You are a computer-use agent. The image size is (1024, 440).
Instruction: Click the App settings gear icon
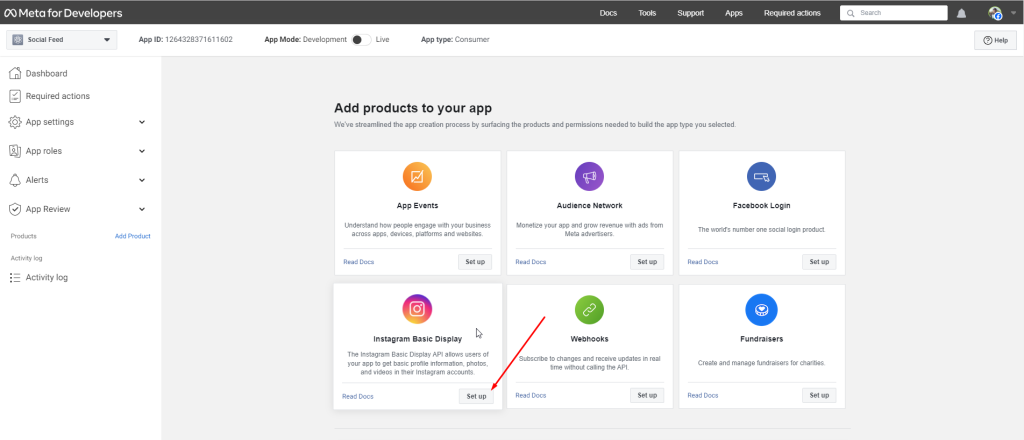click(15, 122)
